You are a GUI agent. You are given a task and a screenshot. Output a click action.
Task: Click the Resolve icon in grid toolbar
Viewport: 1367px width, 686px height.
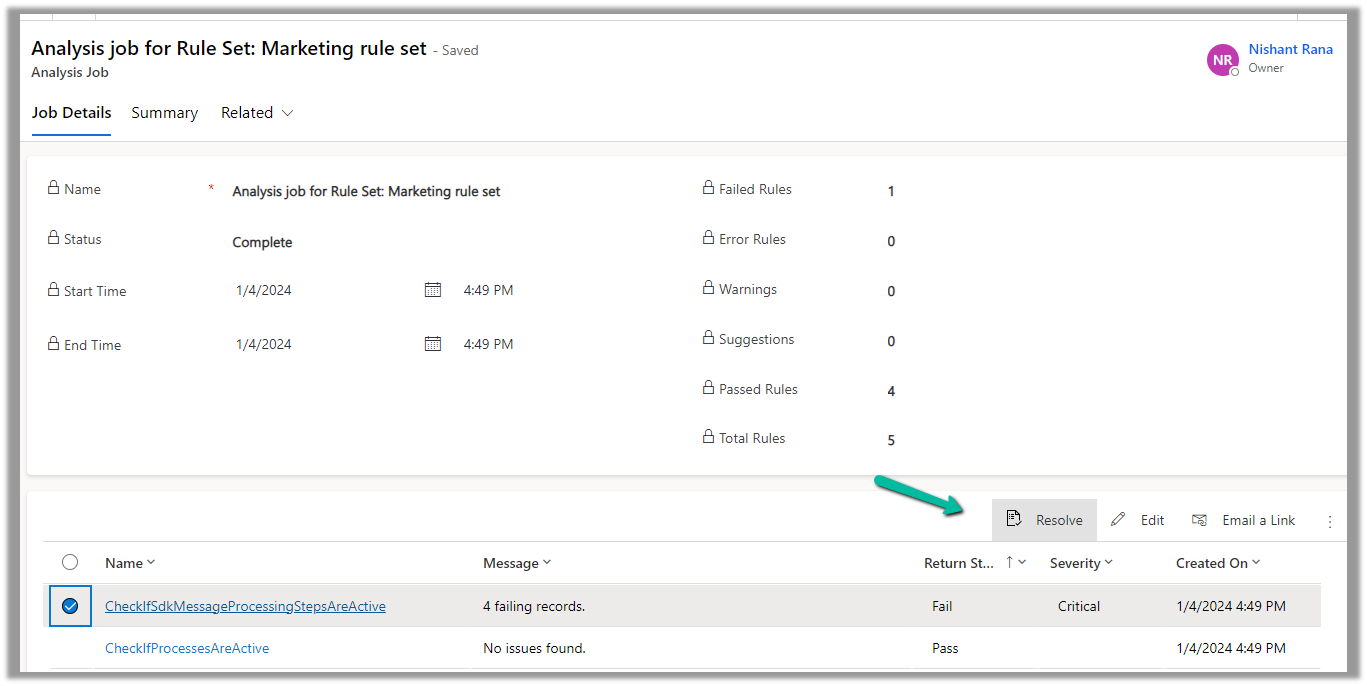pyautogui.click(x=1013, y=519)
